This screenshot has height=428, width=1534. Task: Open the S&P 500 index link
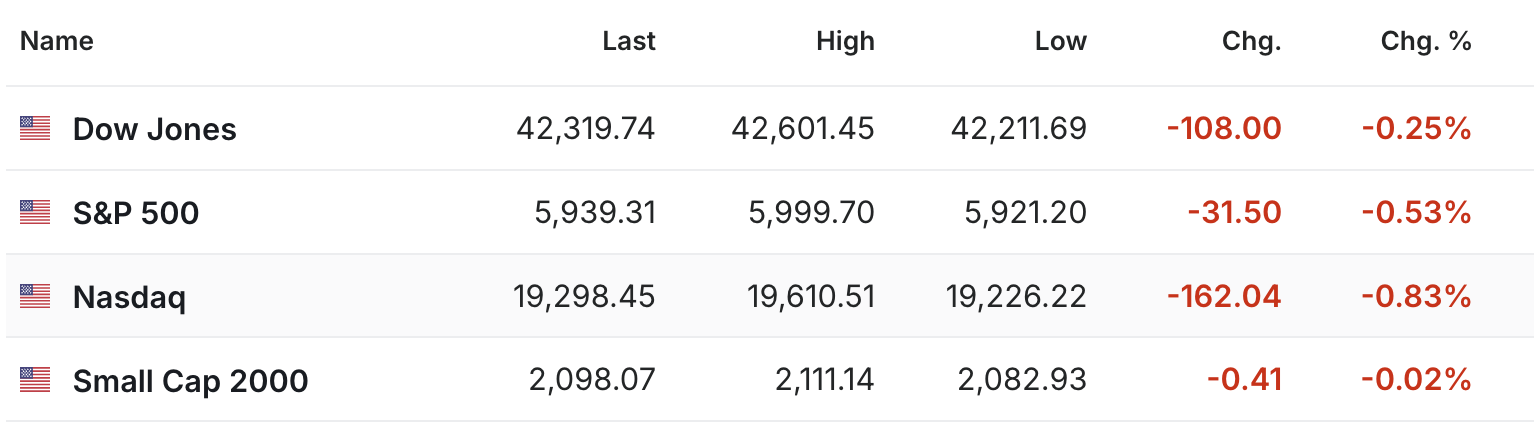[x=136, y=213]
